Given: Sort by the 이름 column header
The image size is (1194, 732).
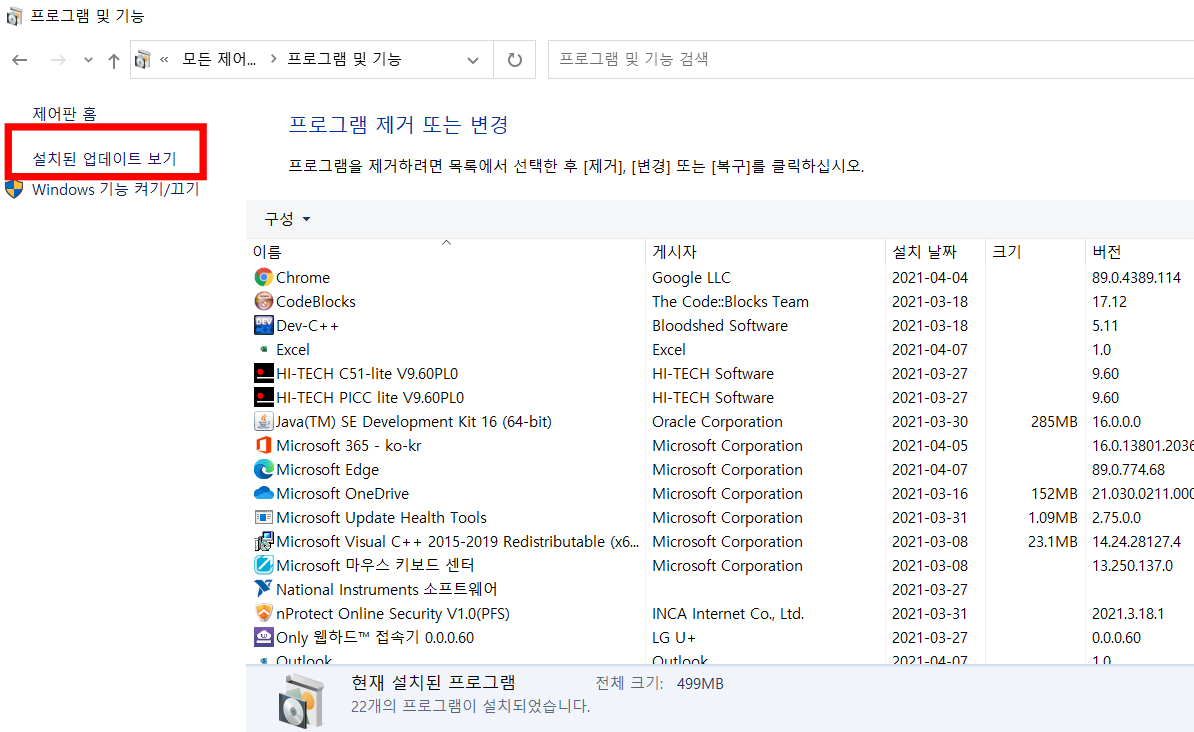Looking at the screenshot, I should pyautogui.click(x=447, y=251).
